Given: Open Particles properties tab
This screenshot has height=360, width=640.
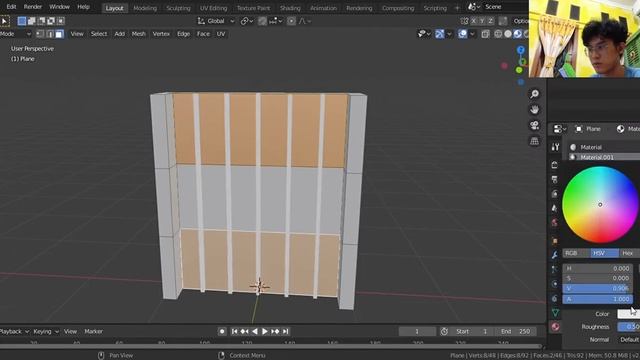Looking at the screenshot, I should (555, 269).
